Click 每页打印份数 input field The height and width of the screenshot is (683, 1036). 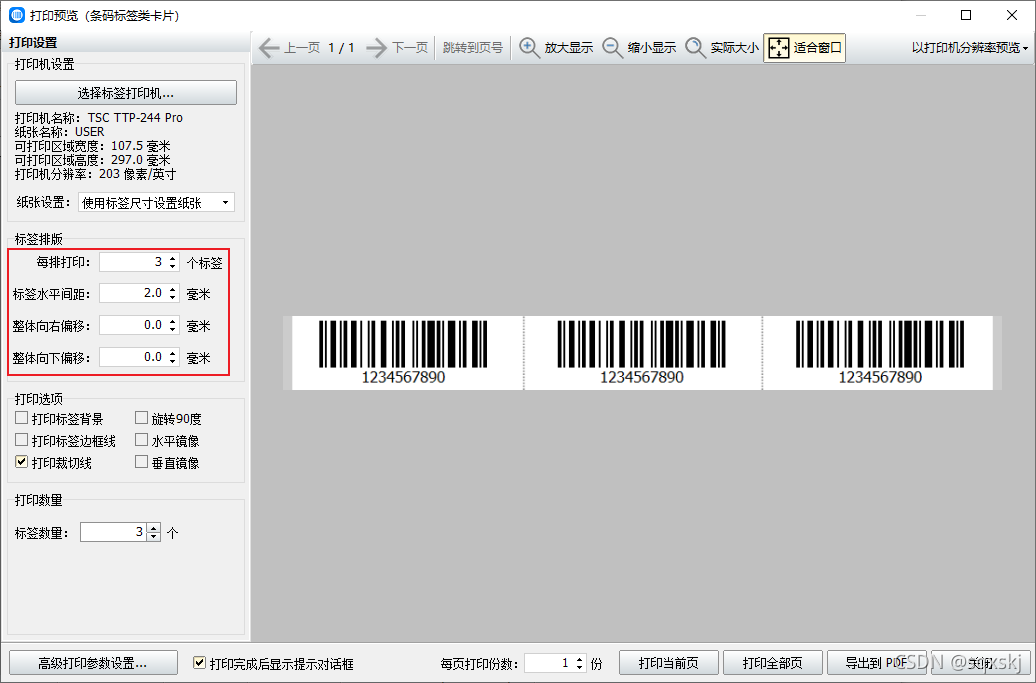point(549,663)
